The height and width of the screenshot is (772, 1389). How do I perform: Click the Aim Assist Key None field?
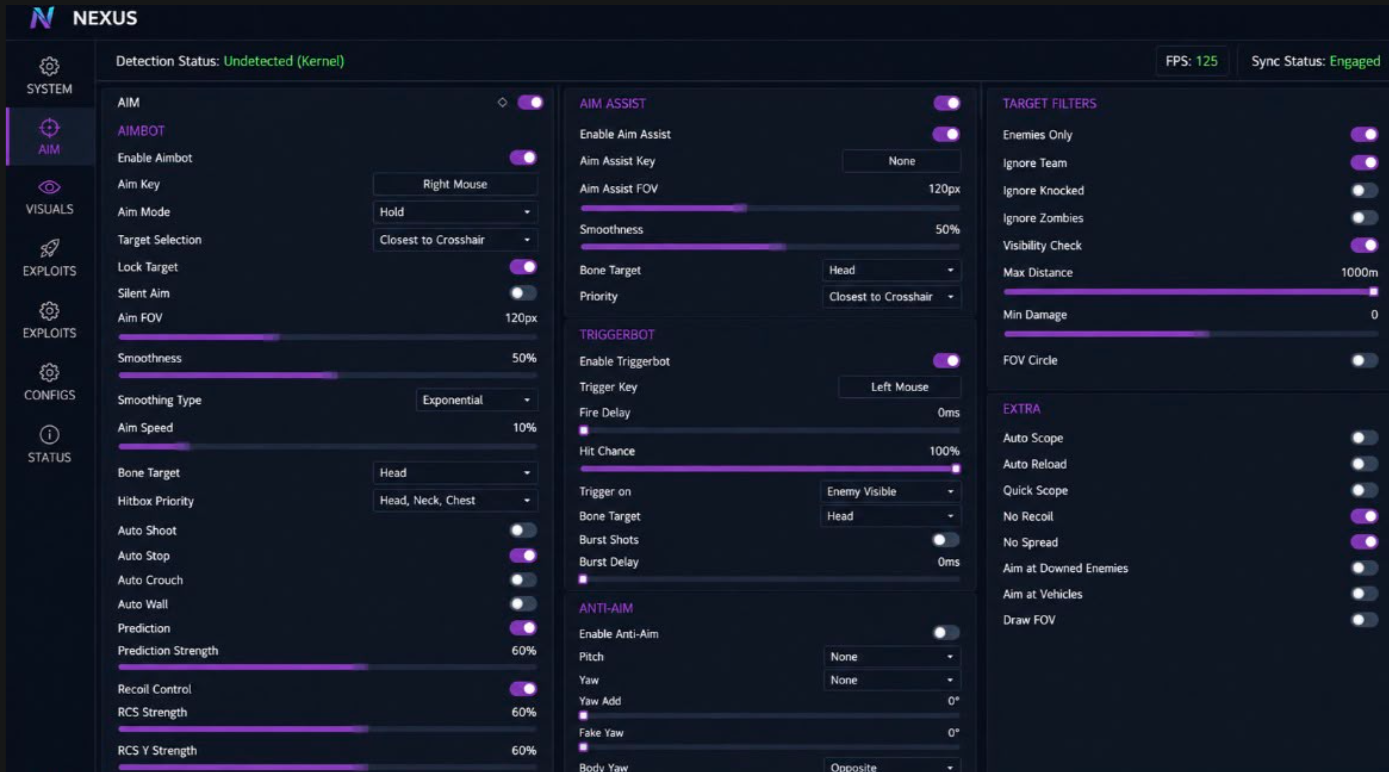click(901, 161)
